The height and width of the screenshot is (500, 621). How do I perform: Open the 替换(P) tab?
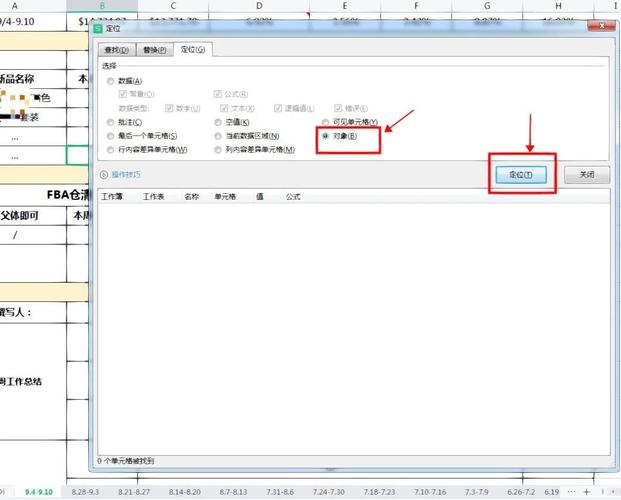[x=154, y=50]
